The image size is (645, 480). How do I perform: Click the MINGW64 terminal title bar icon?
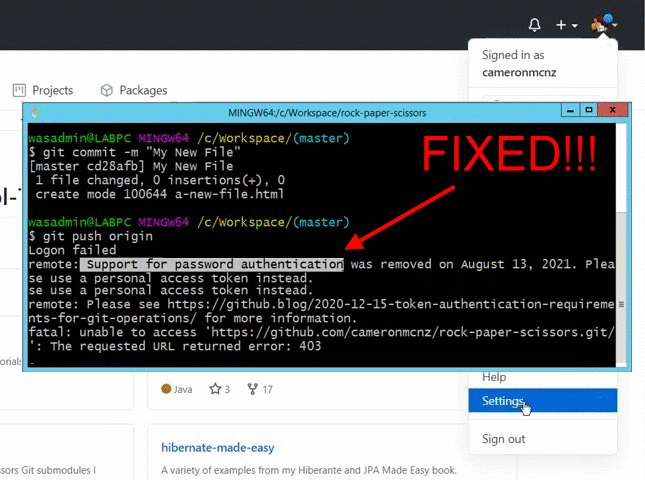(36, 112)
